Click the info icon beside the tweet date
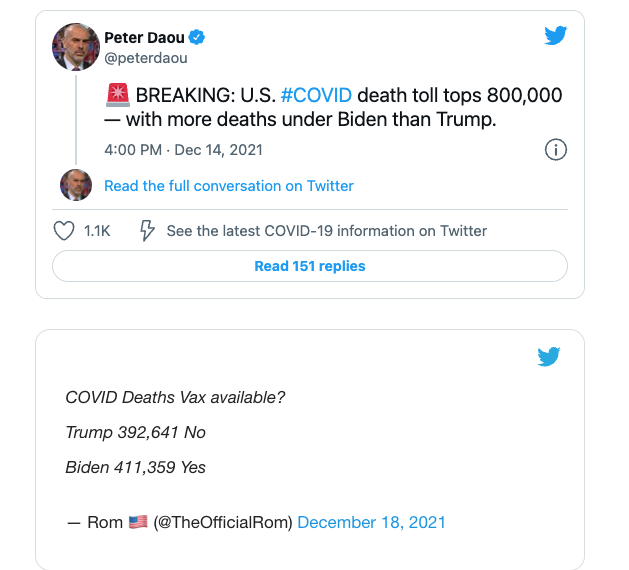This screenshot has height=570, width=629. pyautogui.click(x=556, y=150)
